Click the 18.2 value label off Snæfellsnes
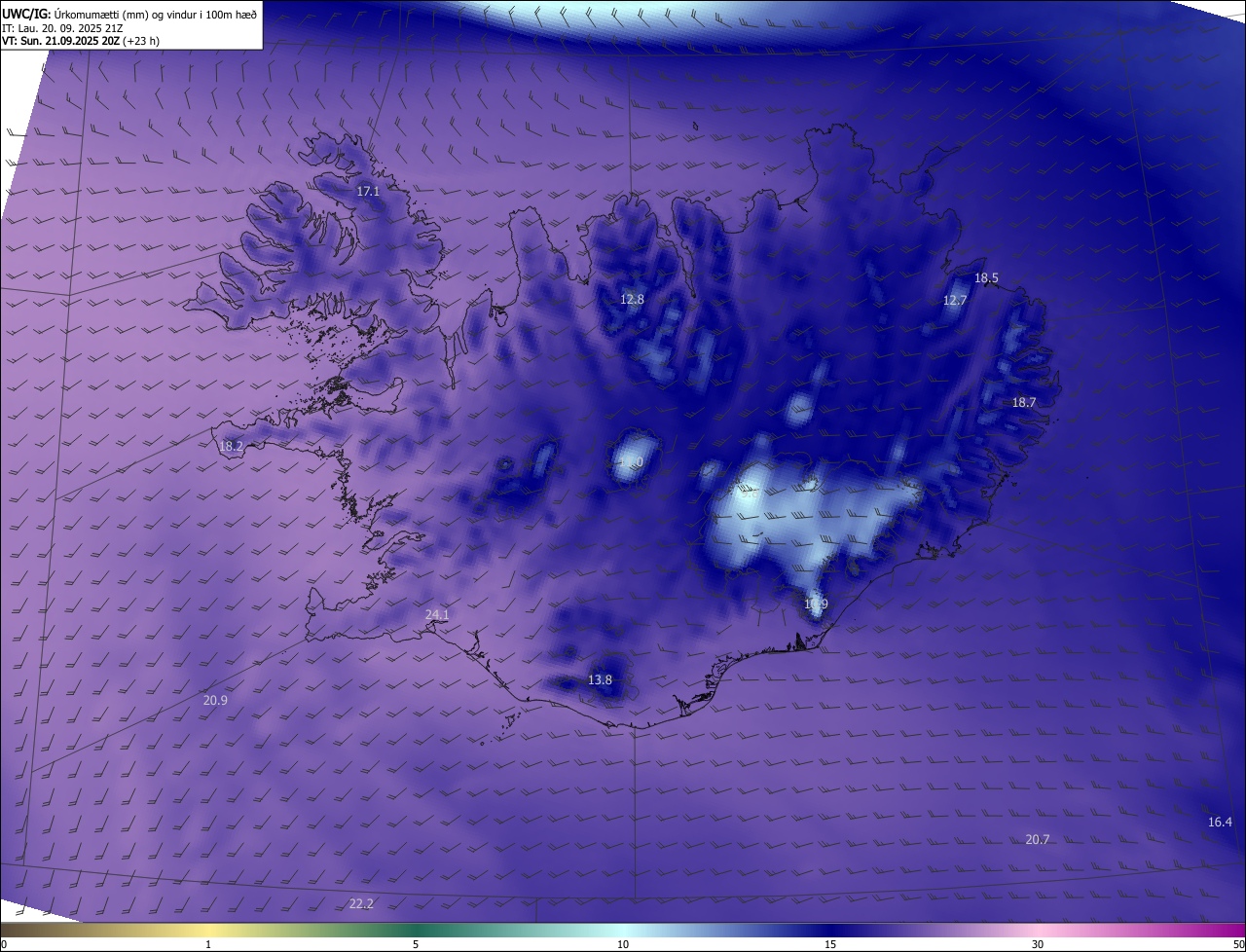Image resolution: width=1246 pixels, height=952 pixels. 231,447
